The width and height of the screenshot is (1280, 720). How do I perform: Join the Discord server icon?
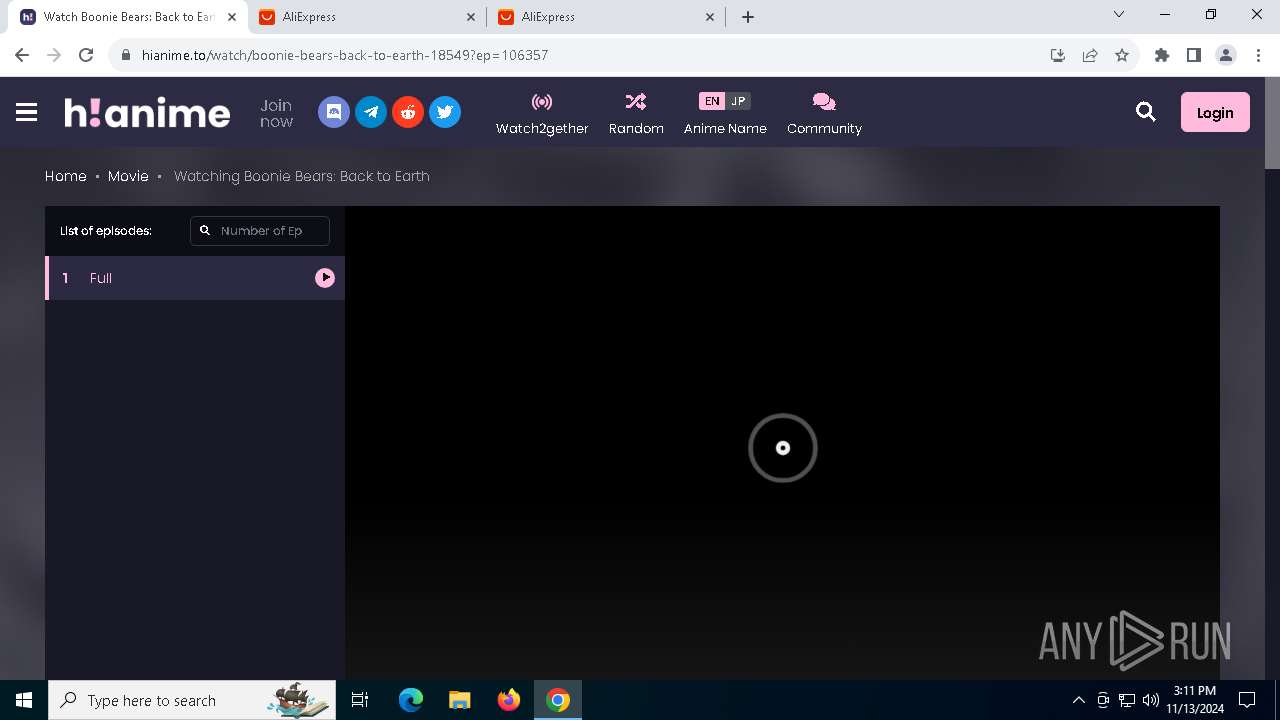[334, 112]
